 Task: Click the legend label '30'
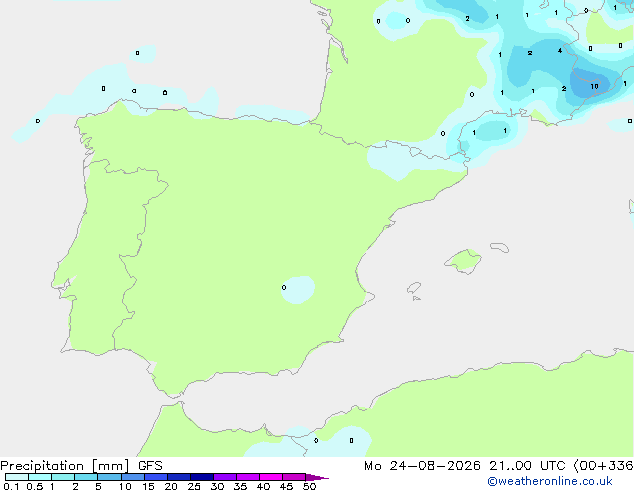(217, 486)
